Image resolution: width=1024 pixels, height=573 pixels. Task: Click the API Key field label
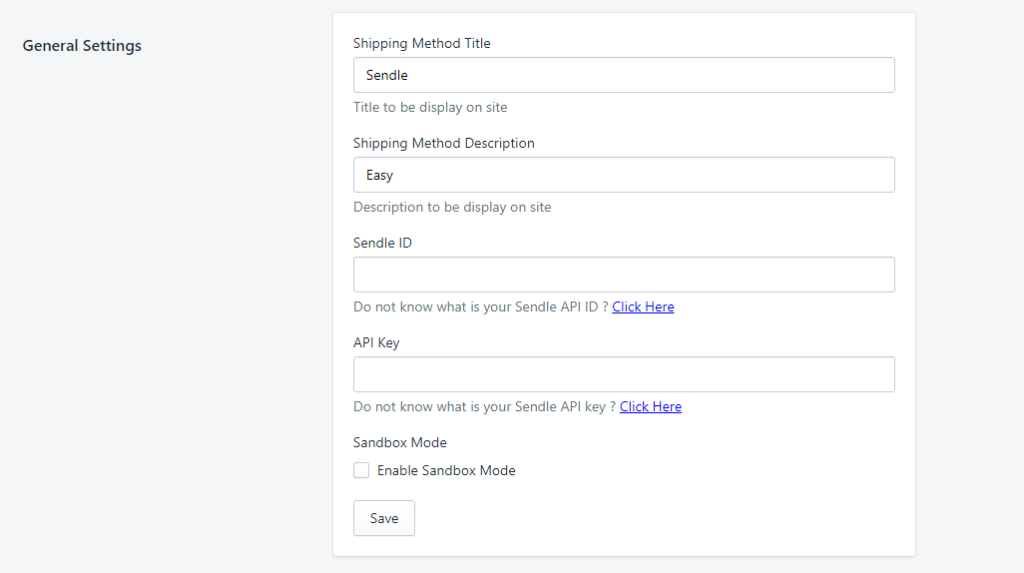point(376,343)
